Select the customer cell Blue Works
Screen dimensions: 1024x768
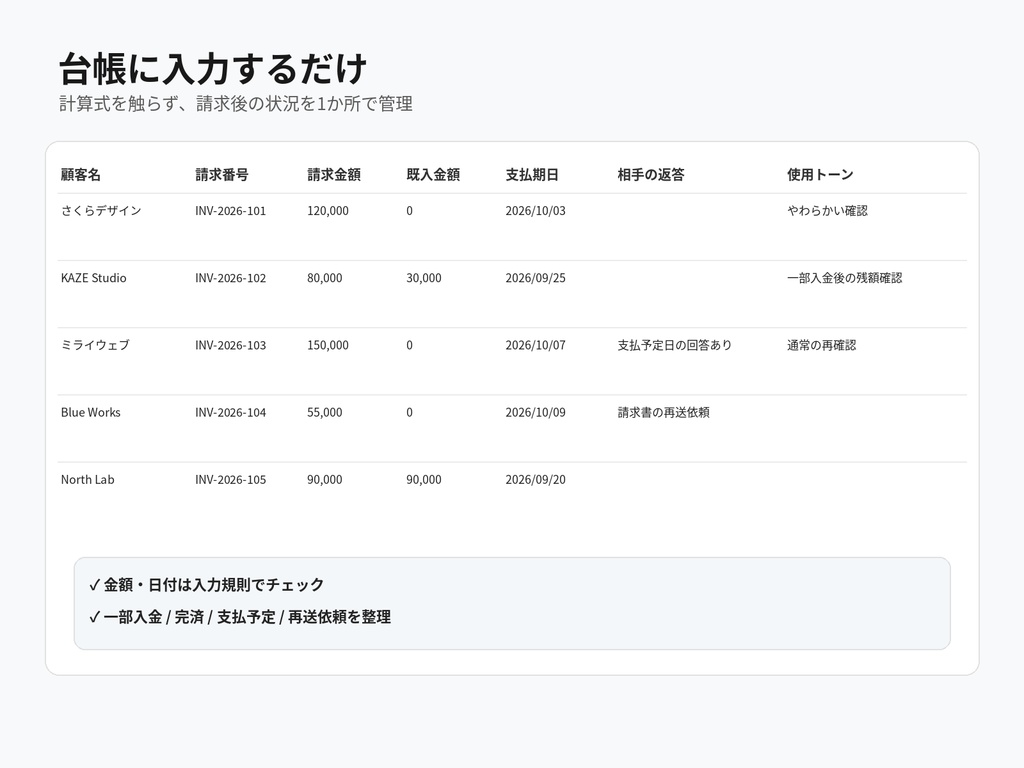[x=91, y=412]
